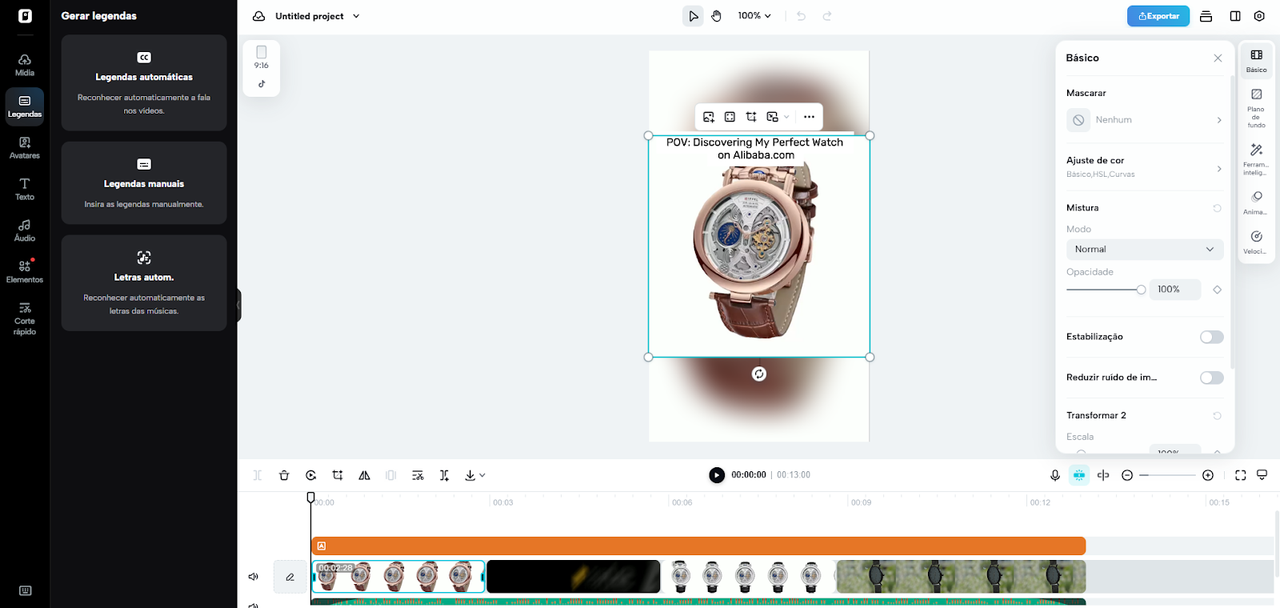The height and width of the screenshot is (608, 1280).
Task: Click the crop icon in timeline toolbar
Action: pos(338,476)
